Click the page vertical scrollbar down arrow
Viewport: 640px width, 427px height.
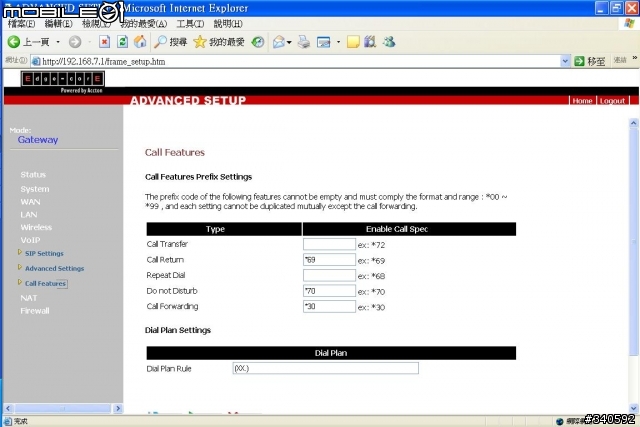633,408
